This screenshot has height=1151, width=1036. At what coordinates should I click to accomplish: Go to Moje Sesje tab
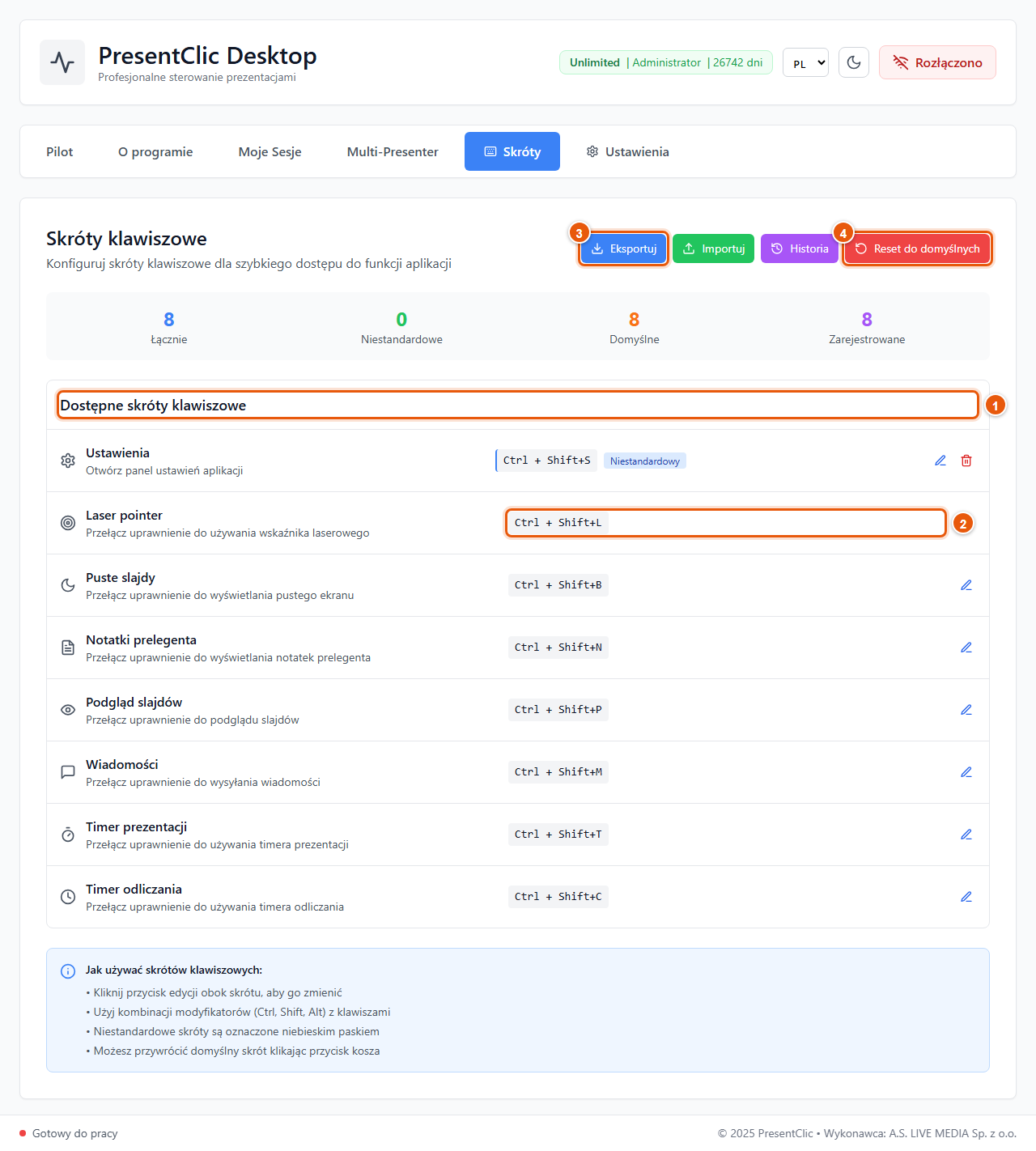click(270, 151)
